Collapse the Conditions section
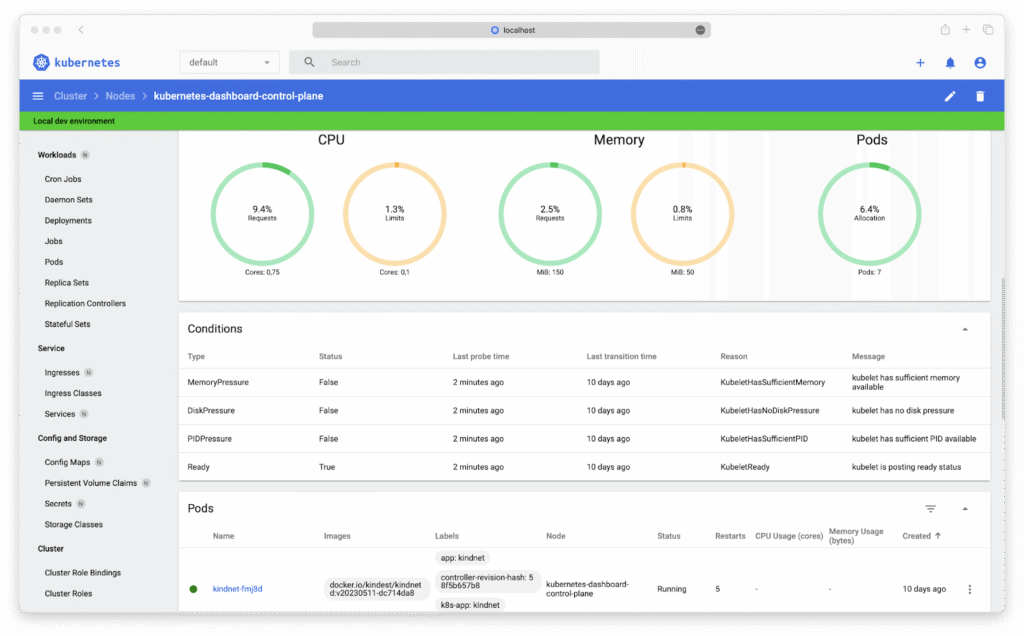 click(965, 329)
